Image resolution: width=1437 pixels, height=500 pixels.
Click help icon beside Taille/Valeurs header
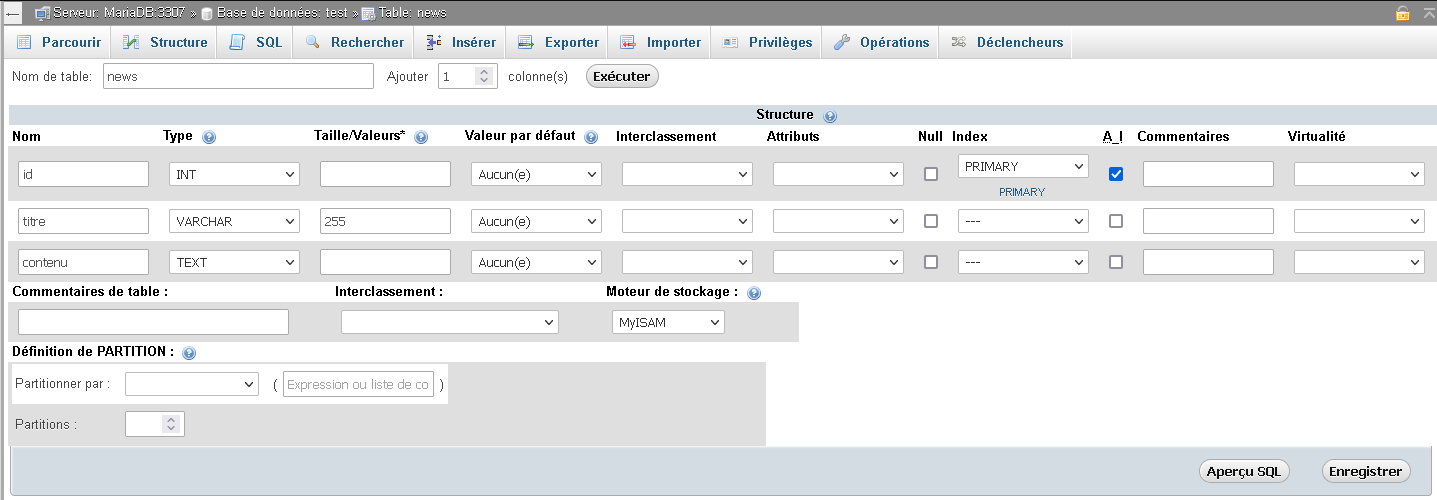click(421, 137)
